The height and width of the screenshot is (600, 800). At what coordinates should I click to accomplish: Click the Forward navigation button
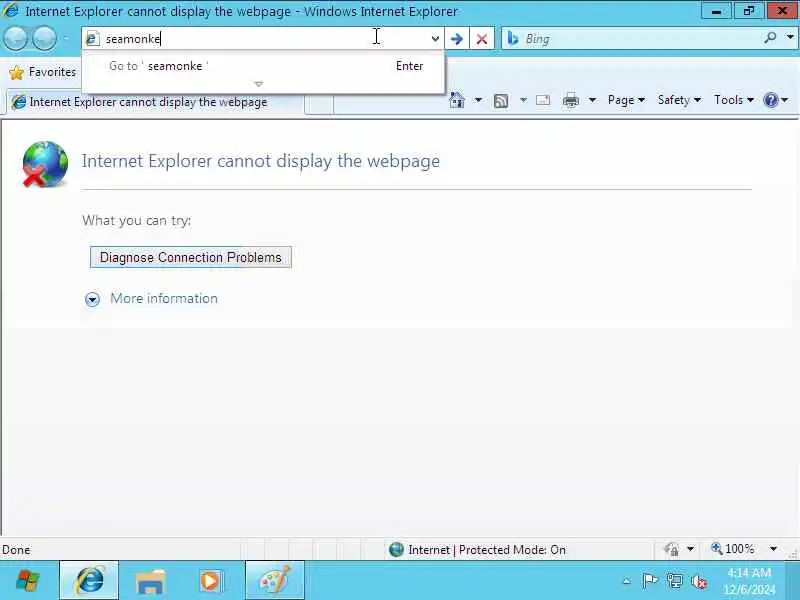pyautogui.click(x=44, y=38)
